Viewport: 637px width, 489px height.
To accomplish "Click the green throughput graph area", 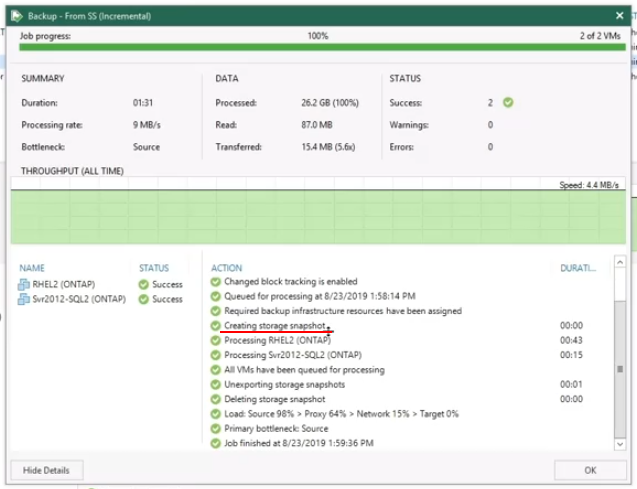I will (x=318, y=217).
